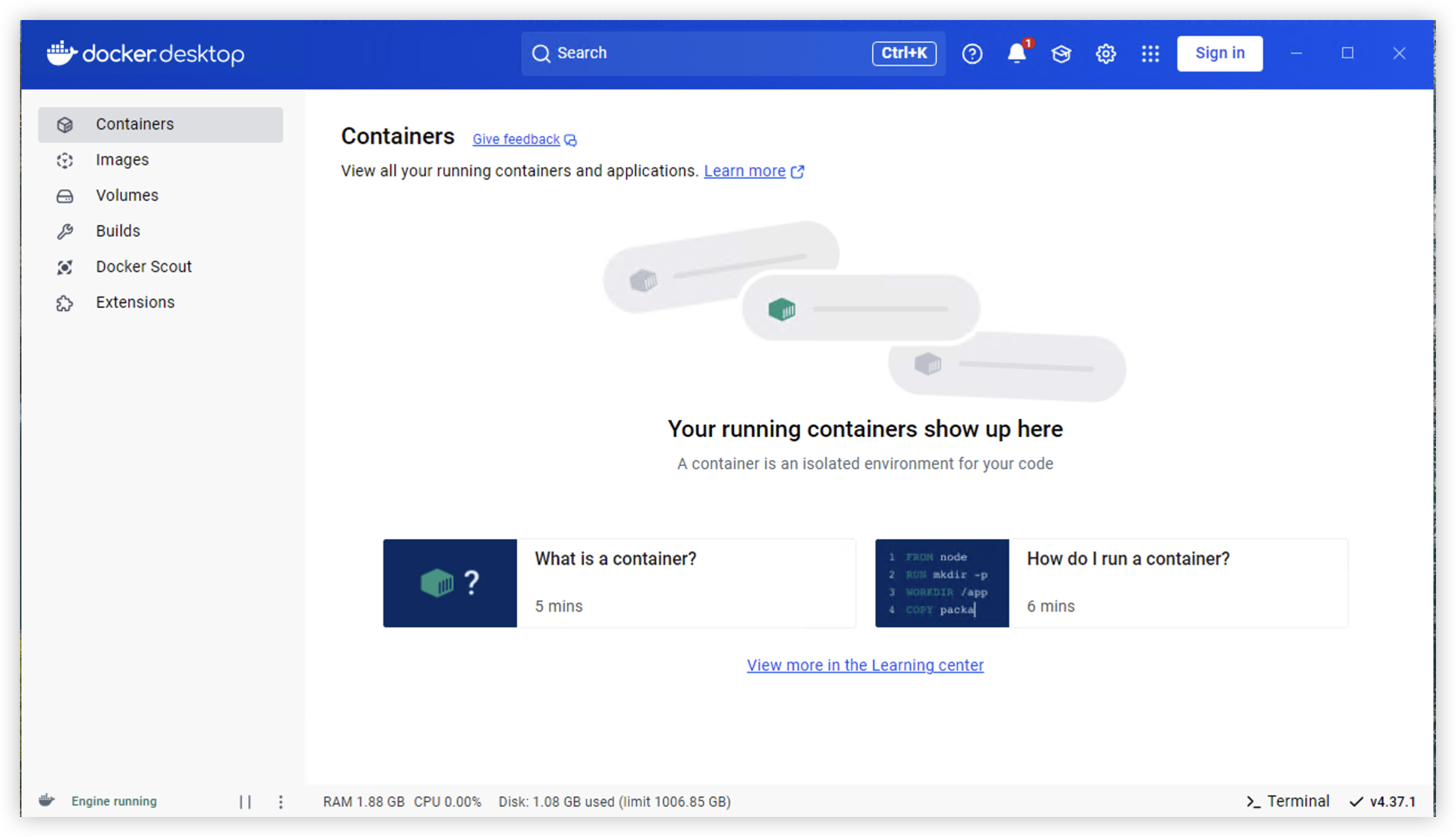Go to Images in the sidebar
Viewport: 1456px width, 837px height.
point(160,160)
